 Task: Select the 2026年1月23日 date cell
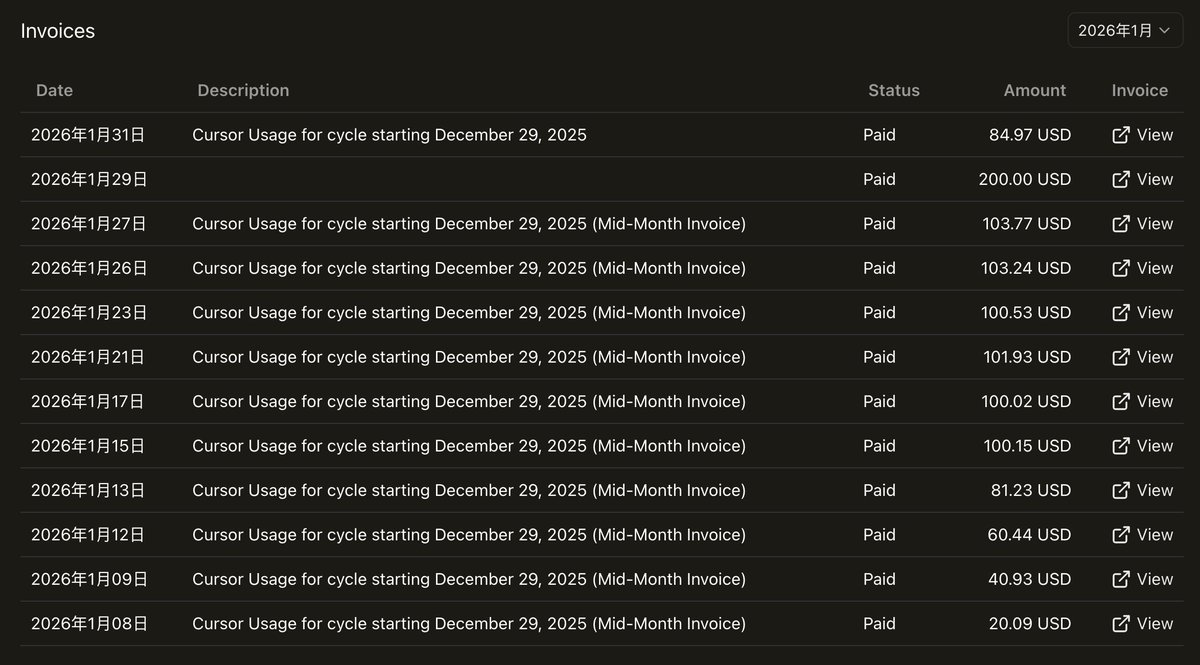(89, 312)
